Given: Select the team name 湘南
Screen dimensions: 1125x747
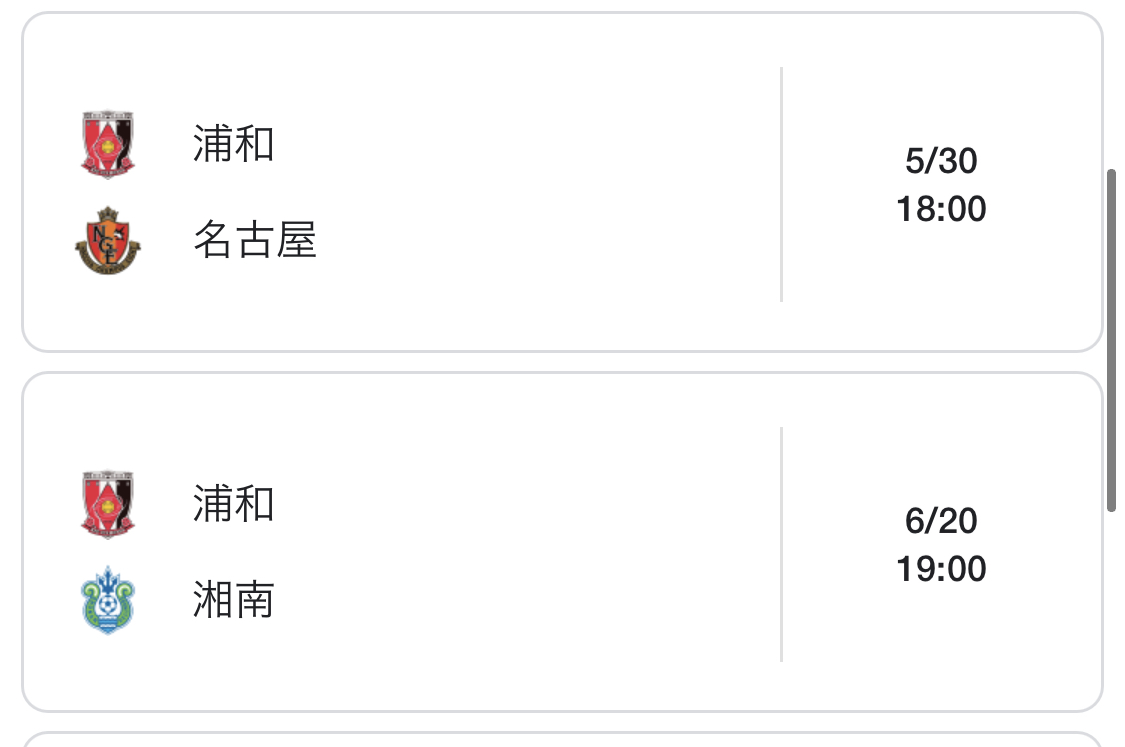Looking at the screenshot, I should pos(233,601).
